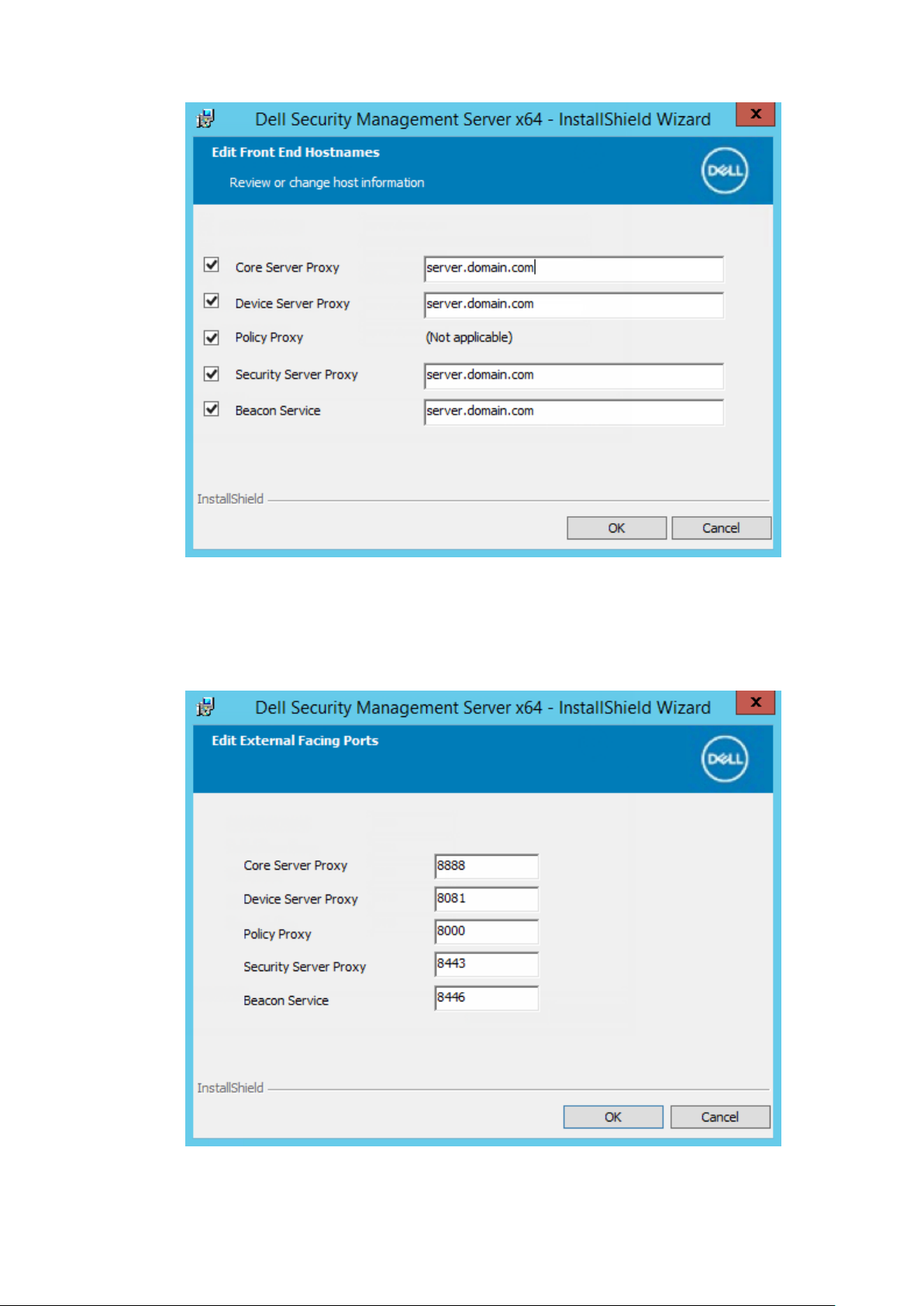Close the Edit External Facing Ports window
Viewport: 924px width, 1306px height.
point(755,702)
